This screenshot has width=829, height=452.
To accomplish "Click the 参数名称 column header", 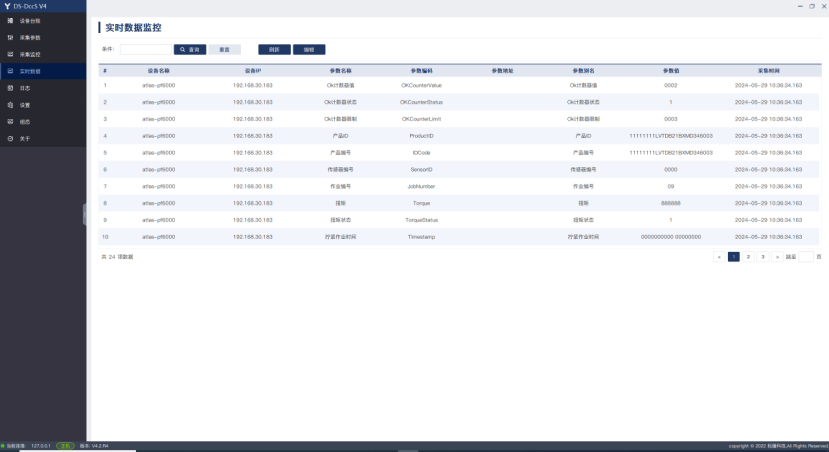I will [340, 71].
